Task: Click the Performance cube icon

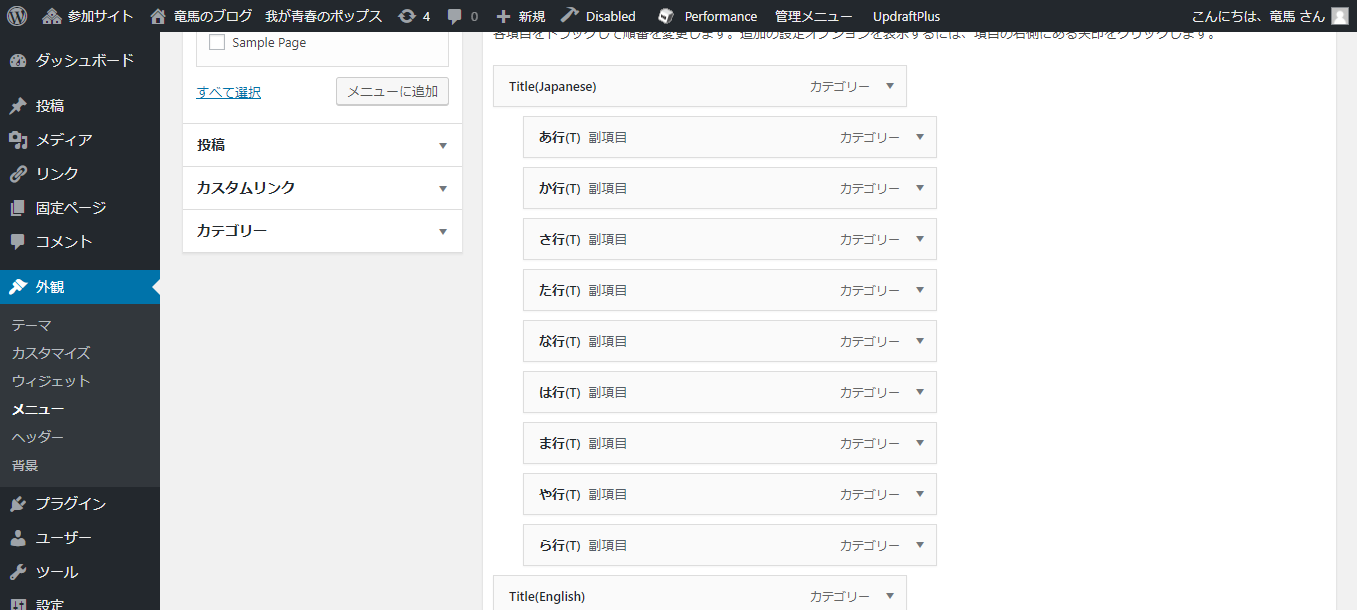Action: [666, 16]
